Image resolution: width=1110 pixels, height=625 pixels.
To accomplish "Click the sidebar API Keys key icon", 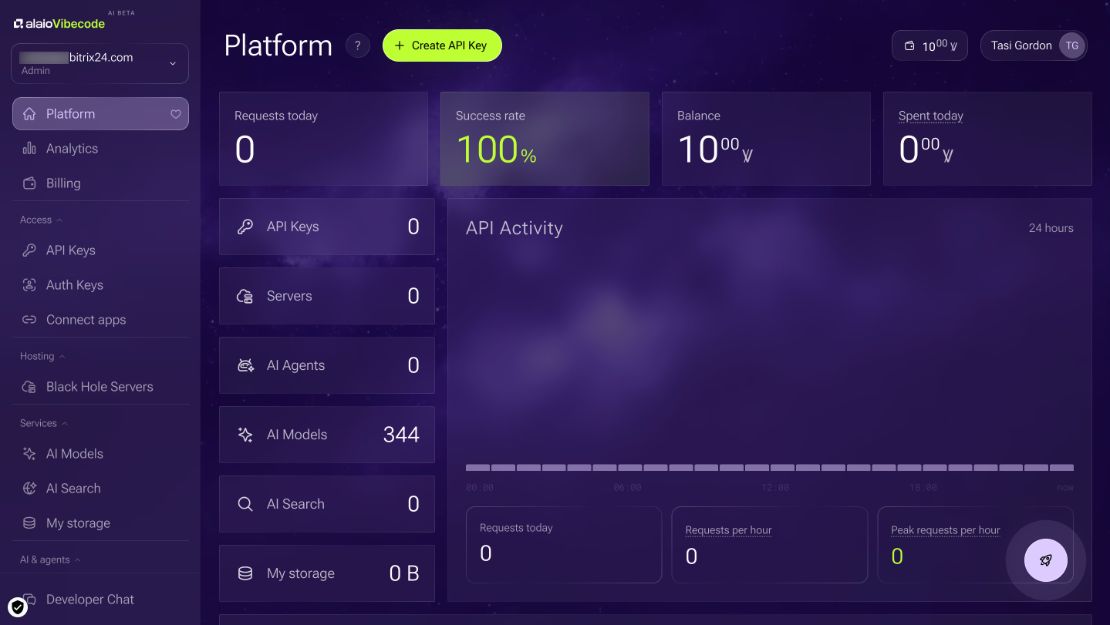I will tap(29, 250).
